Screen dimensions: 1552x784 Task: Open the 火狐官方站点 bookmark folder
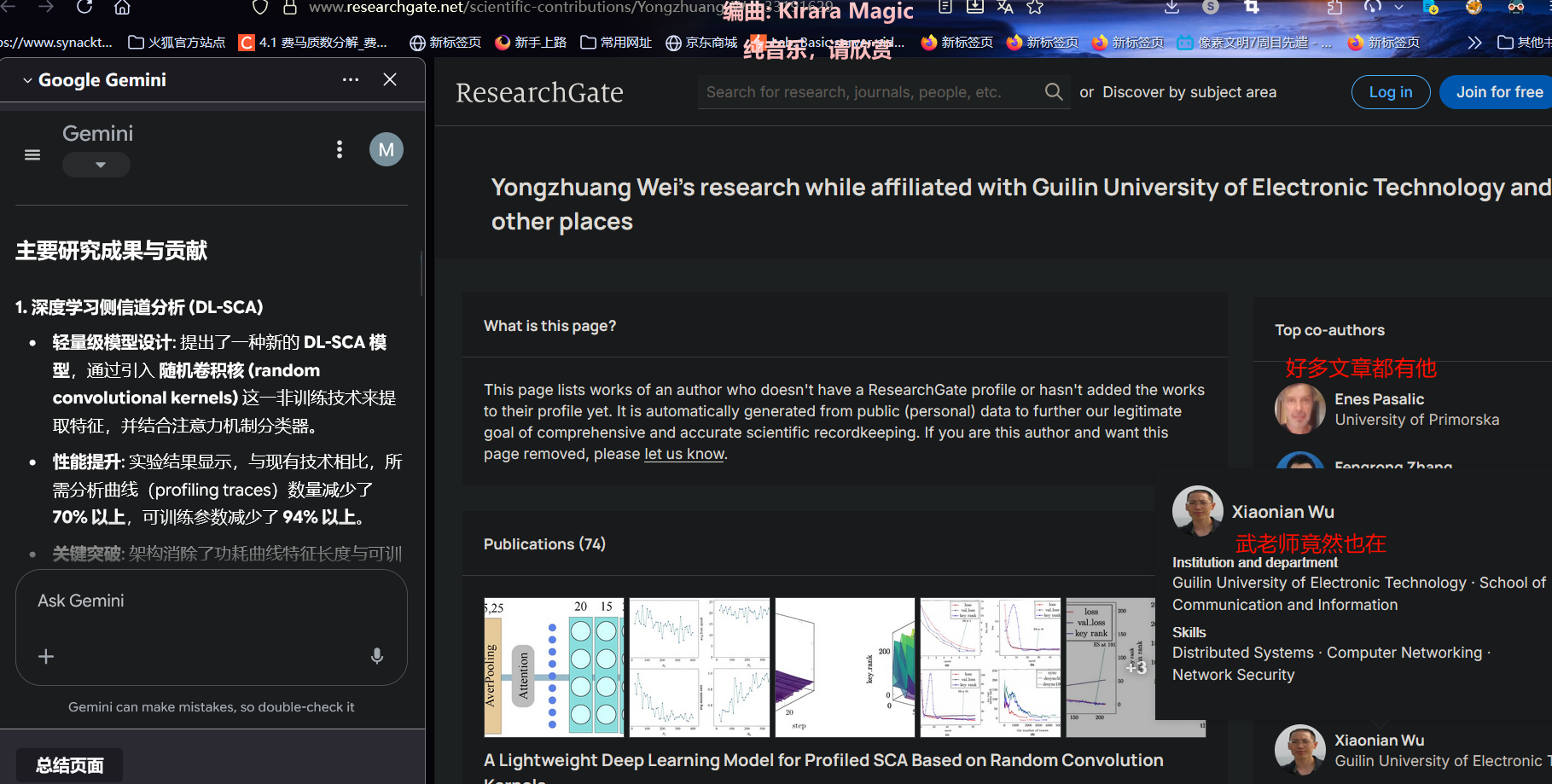point(177,43)
